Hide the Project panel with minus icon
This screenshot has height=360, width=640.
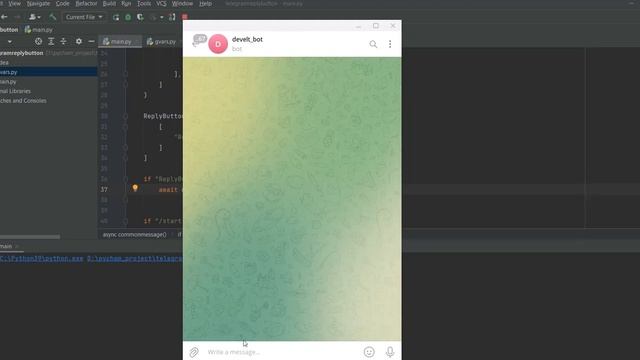[x=91, y=41]
